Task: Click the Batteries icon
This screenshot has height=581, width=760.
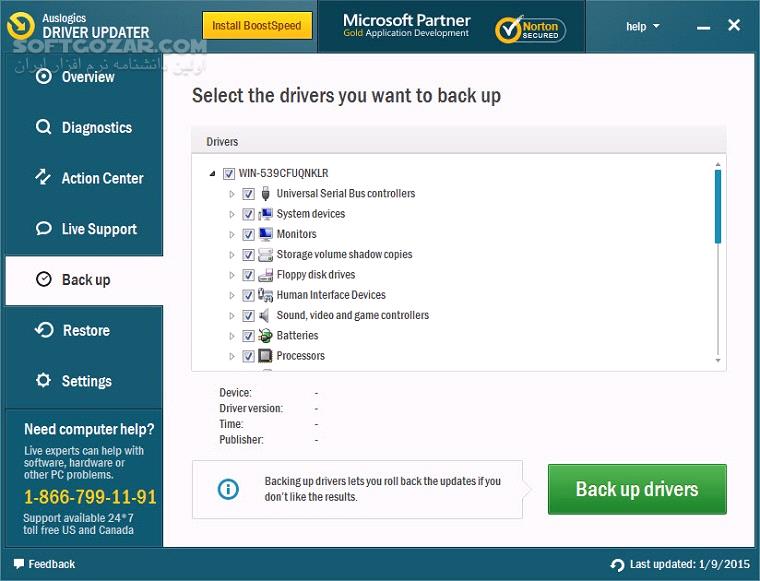Action: [265, 336]
